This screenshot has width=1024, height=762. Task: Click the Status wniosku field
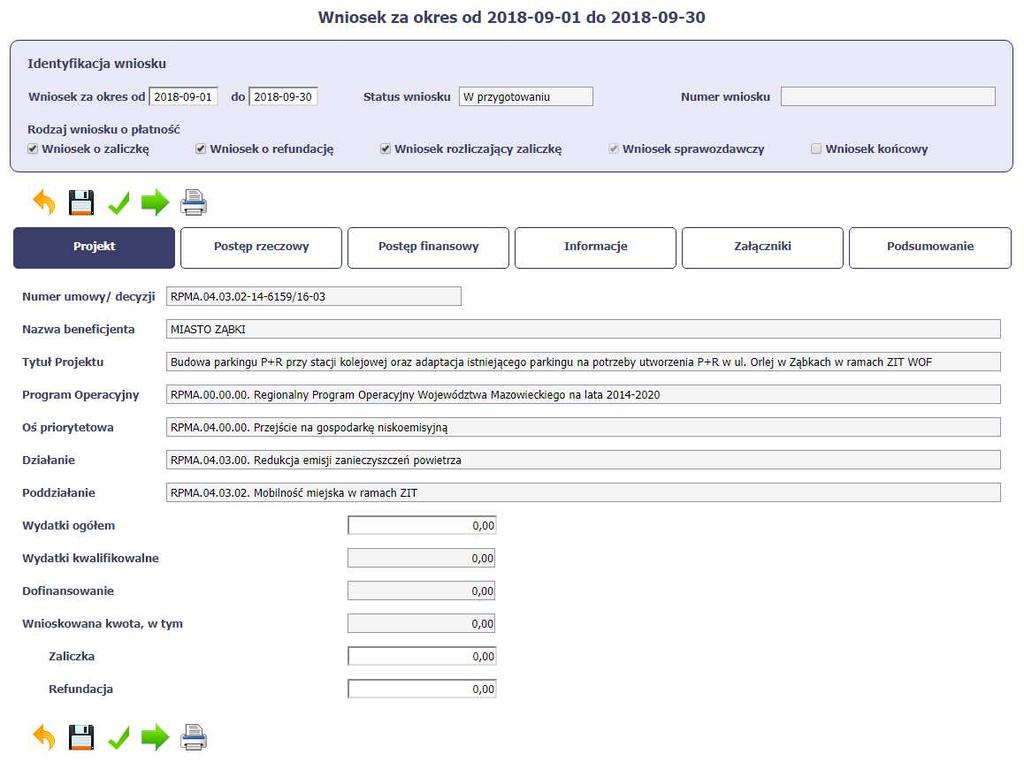(x=526, y=97)
